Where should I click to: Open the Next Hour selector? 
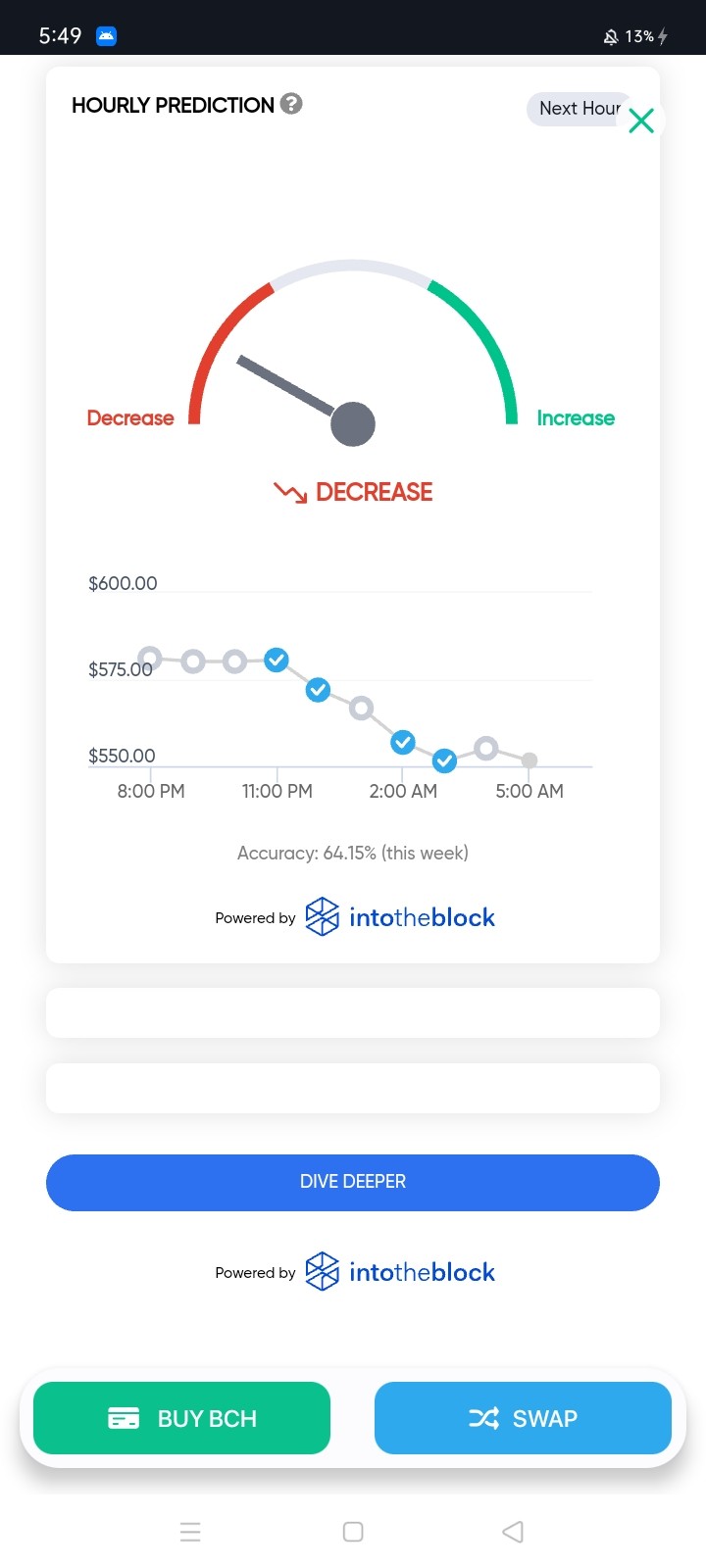[x=580, y=108]
